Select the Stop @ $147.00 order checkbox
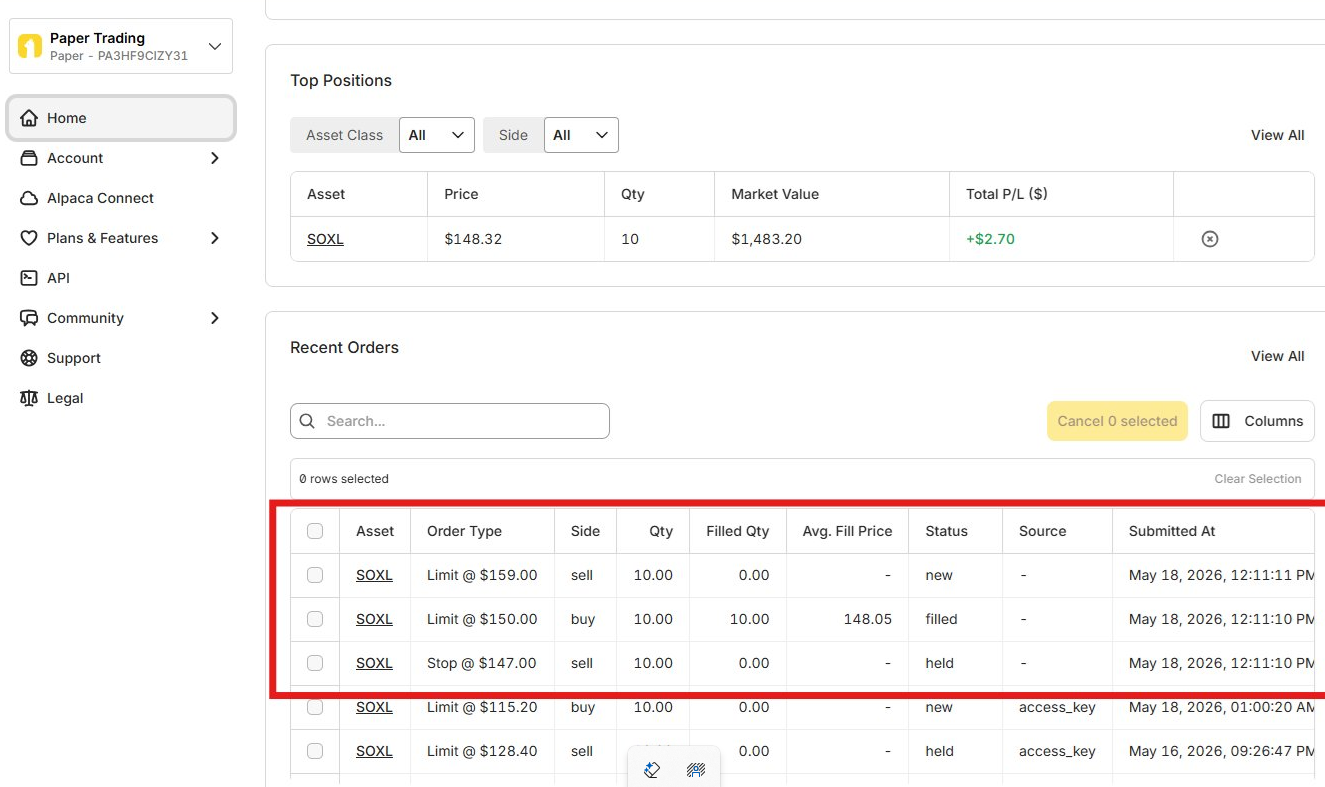 tap(315, 663)
